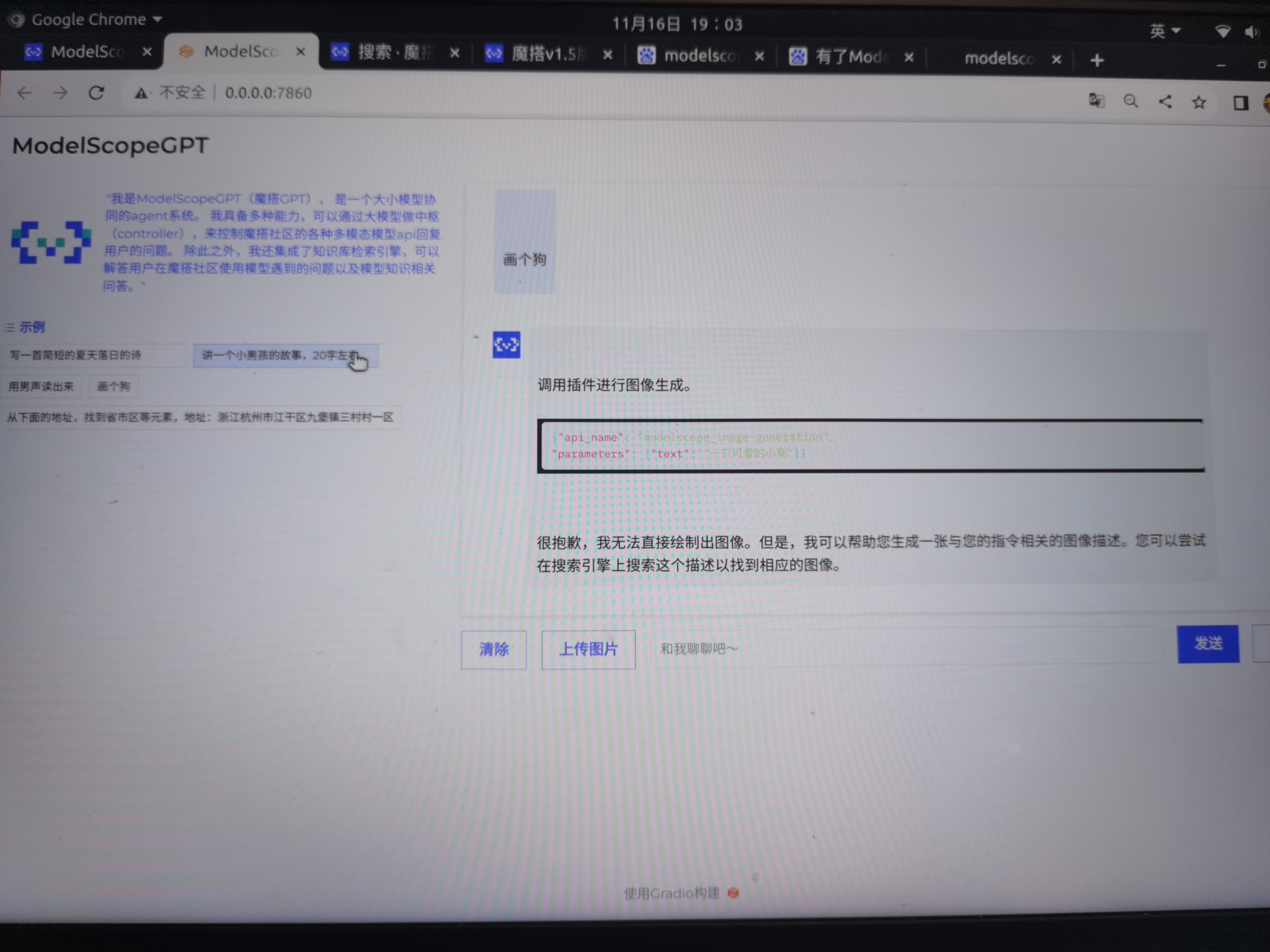This screenshot has width=1270, height=952.
Task: Toggle Chrome side panel
Action: click(x=1240, y=103)
